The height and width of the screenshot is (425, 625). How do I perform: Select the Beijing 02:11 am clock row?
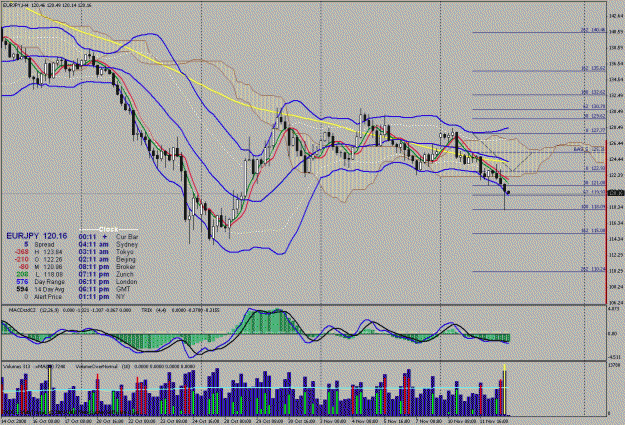107,260
